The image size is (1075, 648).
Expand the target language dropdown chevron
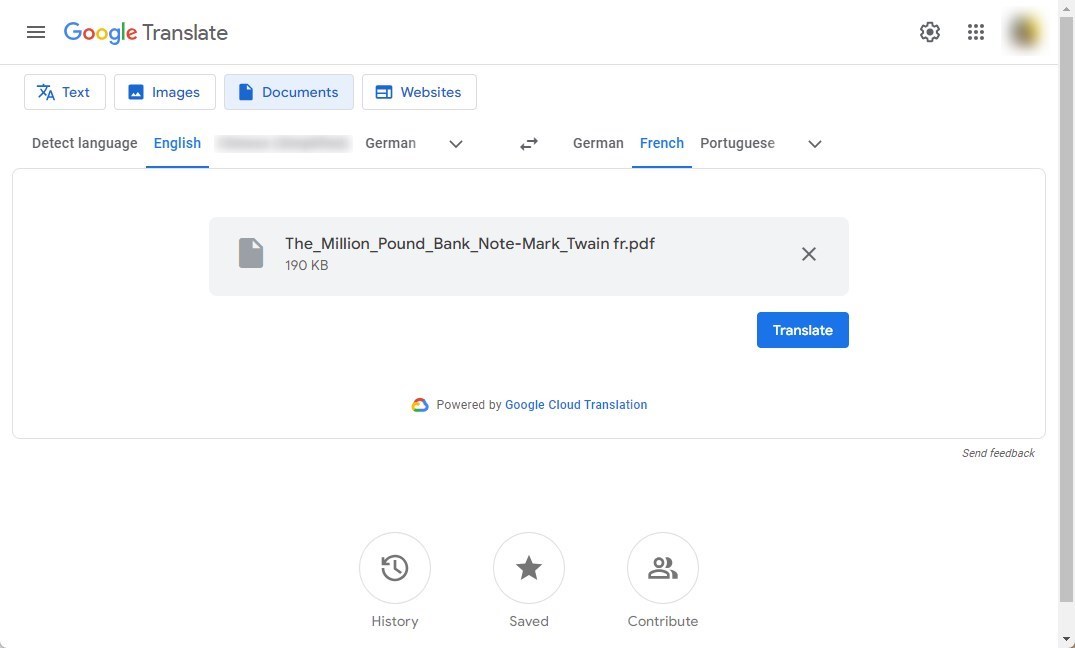pyautogui.click(x=814, y=143)
